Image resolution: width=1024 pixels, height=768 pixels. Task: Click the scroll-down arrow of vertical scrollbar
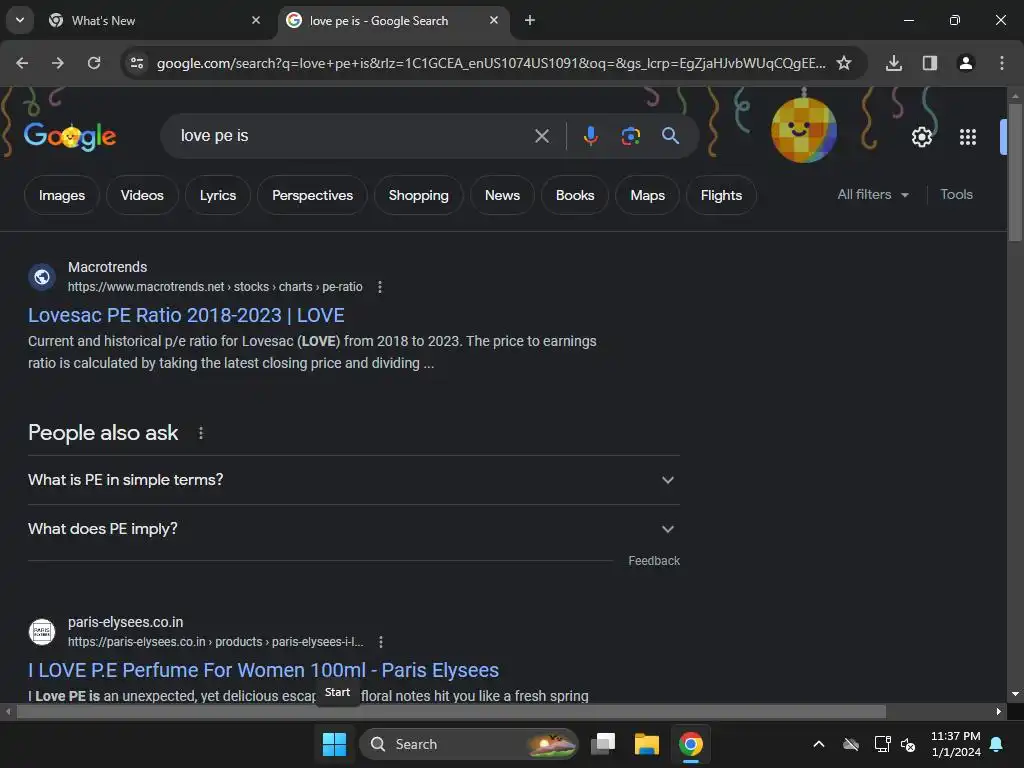pos(1015,694)
